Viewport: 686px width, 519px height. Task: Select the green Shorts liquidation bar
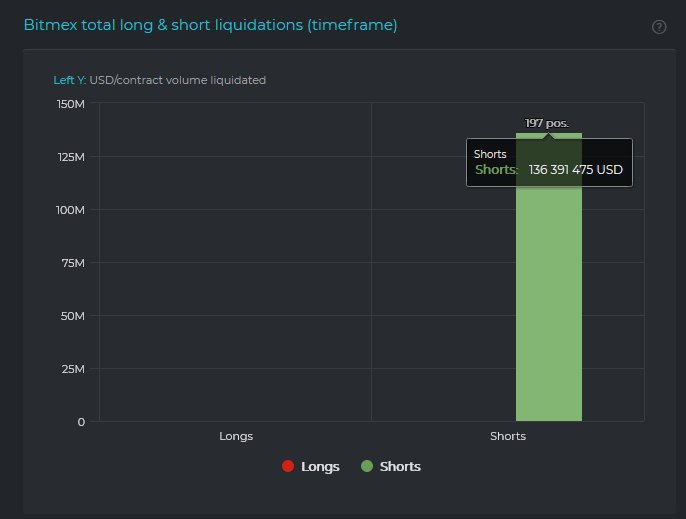coord(549,277)
